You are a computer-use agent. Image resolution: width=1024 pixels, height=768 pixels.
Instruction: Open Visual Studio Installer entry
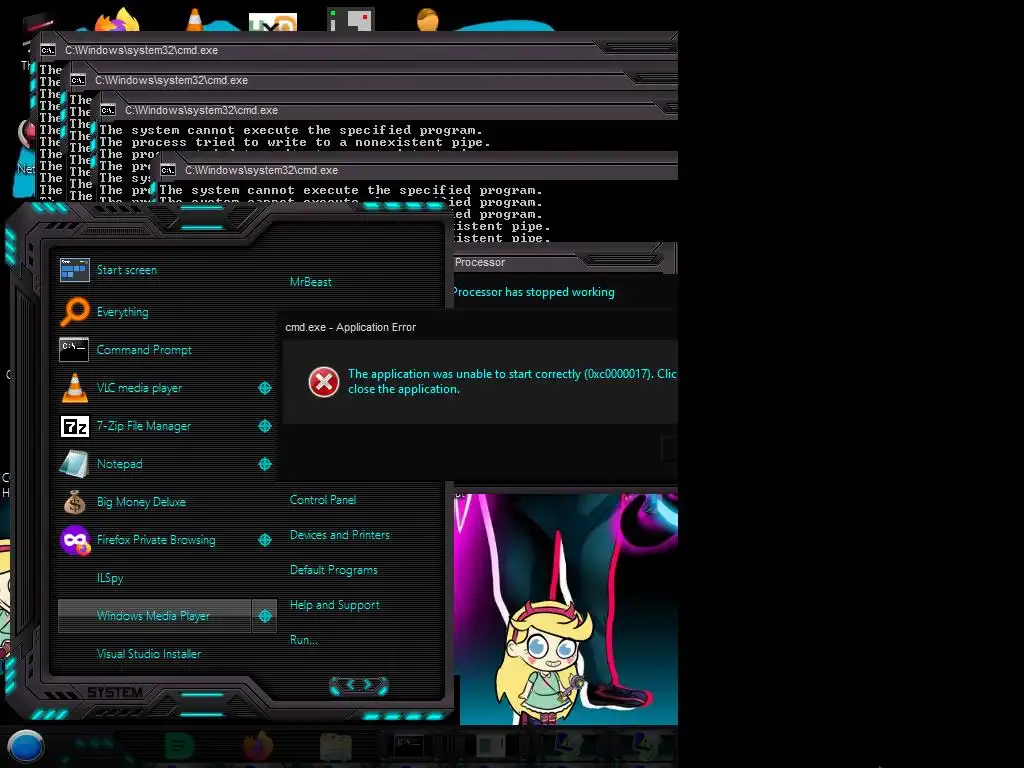tap(149, 654)
